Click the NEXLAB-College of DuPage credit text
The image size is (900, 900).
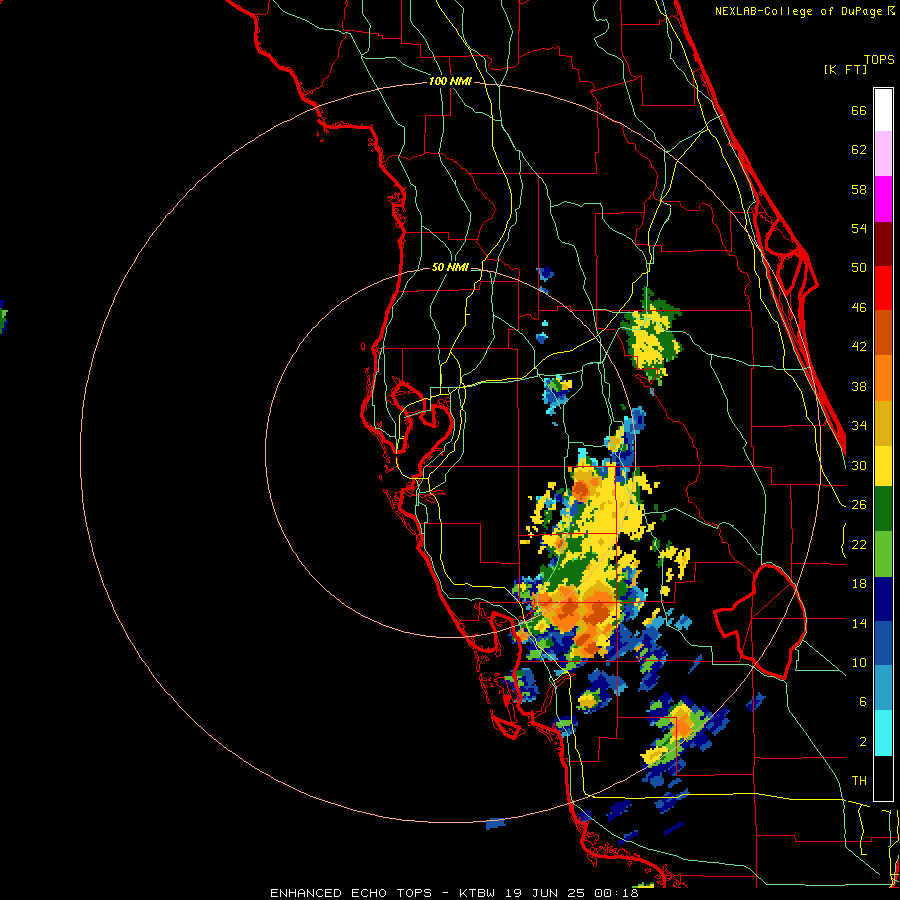click(805, 11)
